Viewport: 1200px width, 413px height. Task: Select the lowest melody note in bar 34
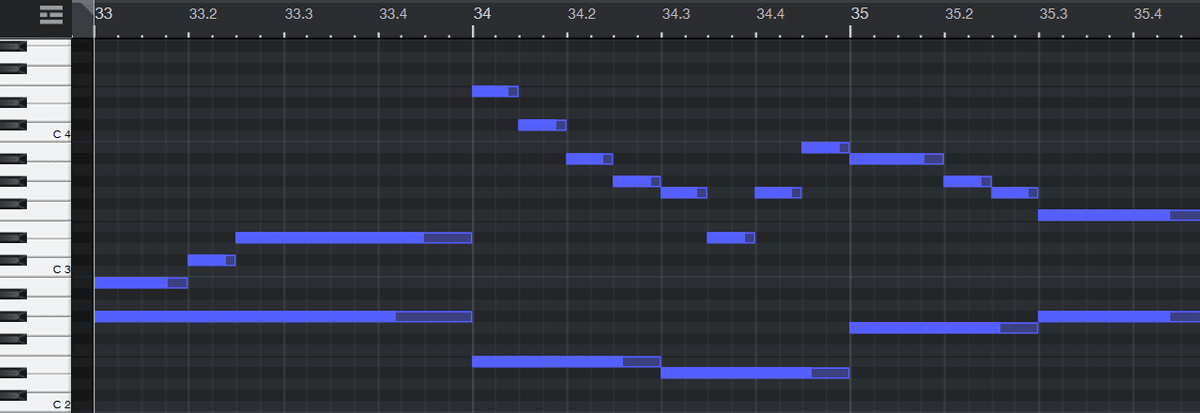[x=731, y=238]
